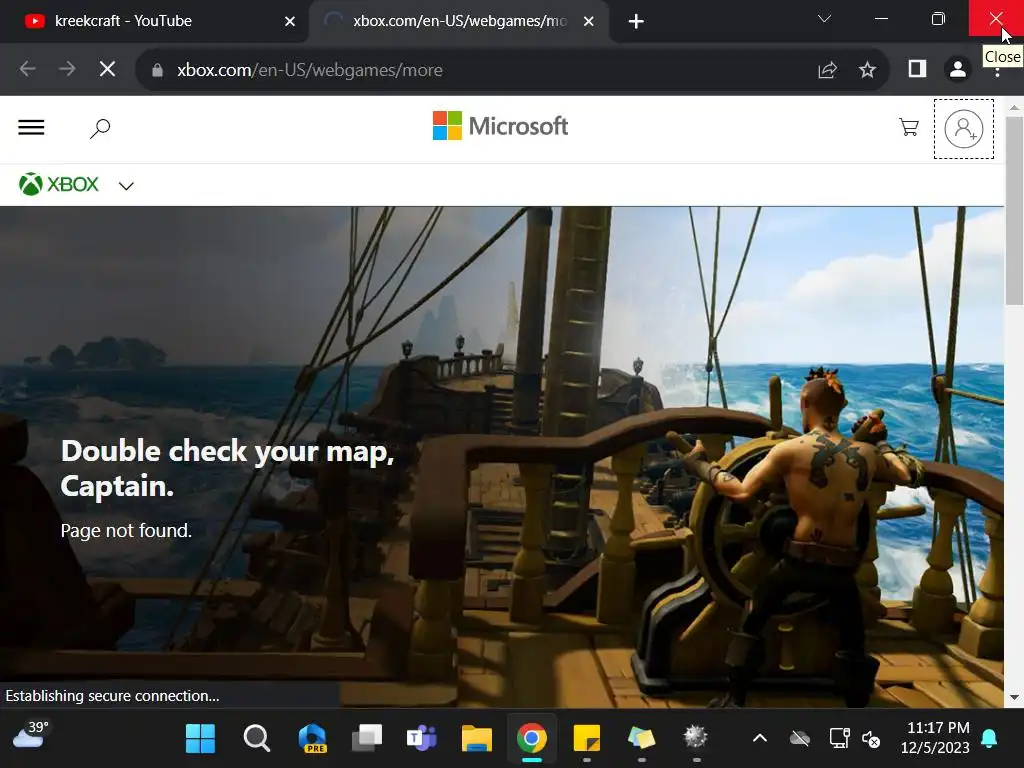Open the shopping cart
The image size is (1024, 768).
point(908,127)
